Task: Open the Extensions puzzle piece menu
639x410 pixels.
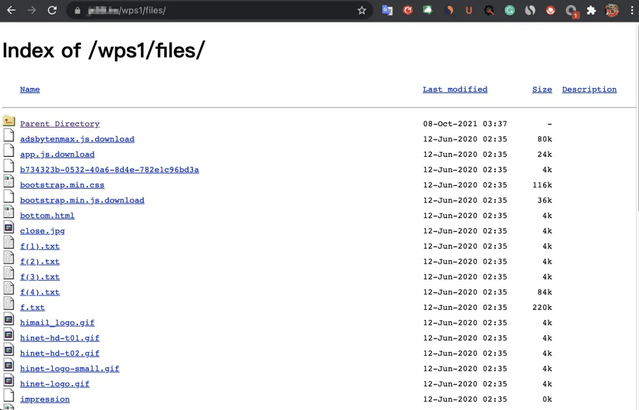Action: coord(591,11)
